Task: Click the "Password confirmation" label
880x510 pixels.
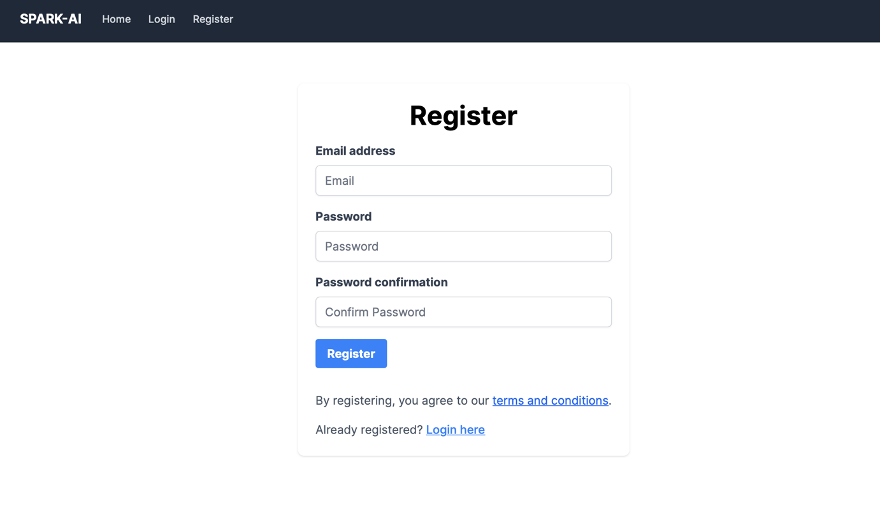Action: point(381,283)
